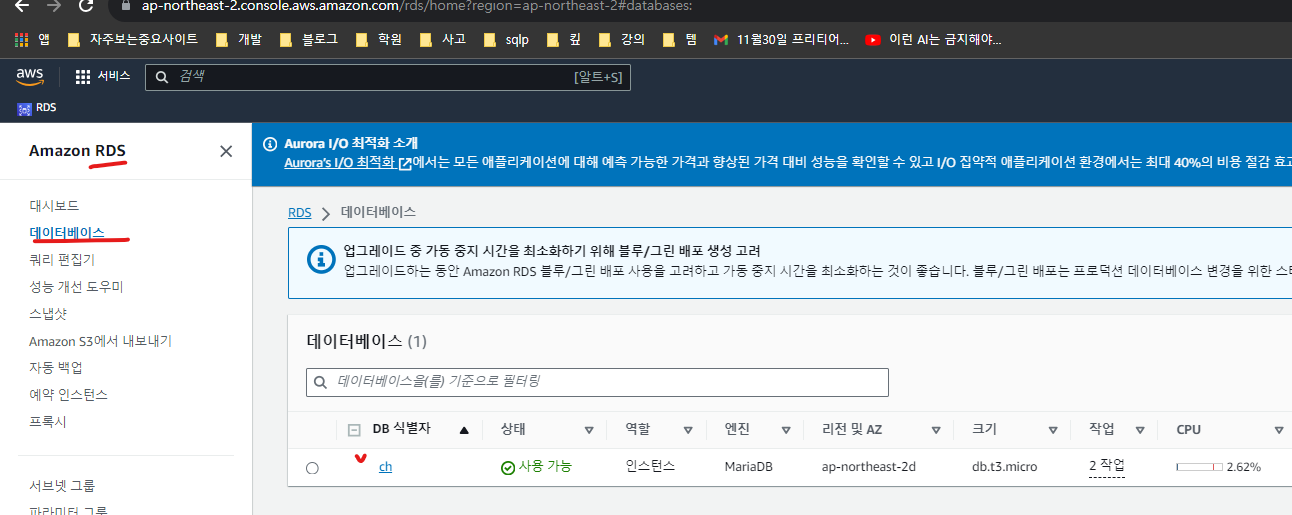1292x515 pixels.
Task: Sort by 역할 column arrow
Action: (x=688, y=430)
